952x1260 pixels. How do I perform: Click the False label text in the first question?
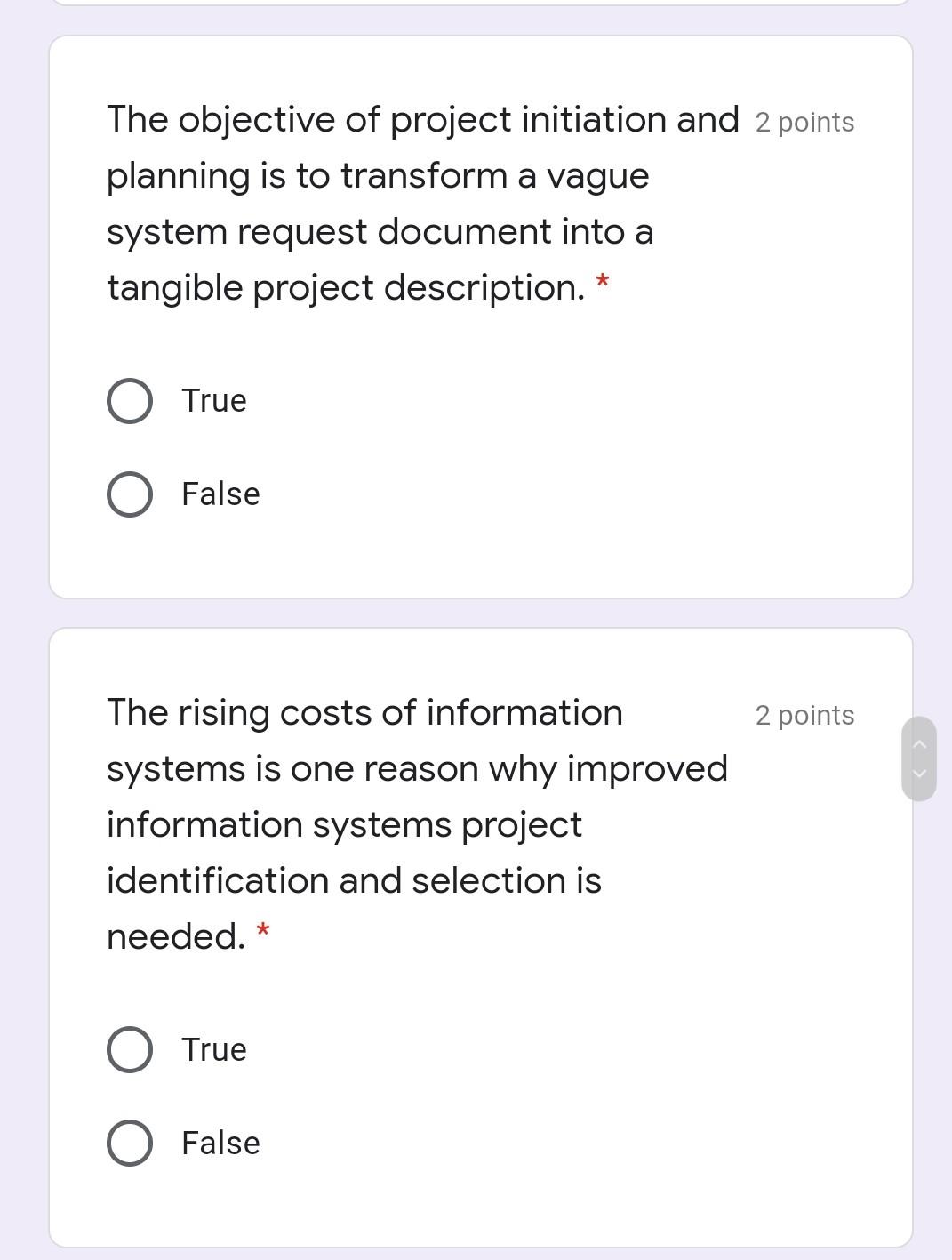tap(219, 494)
